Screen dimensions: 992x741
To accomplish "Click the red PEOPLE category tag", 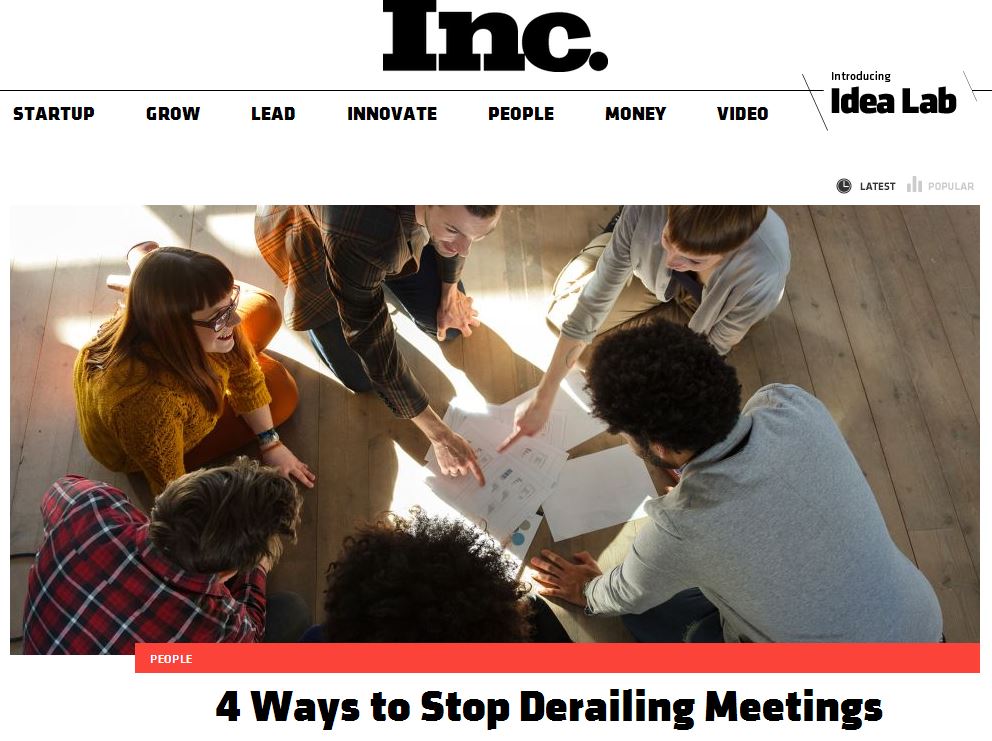I will click(x=171, y=659).
